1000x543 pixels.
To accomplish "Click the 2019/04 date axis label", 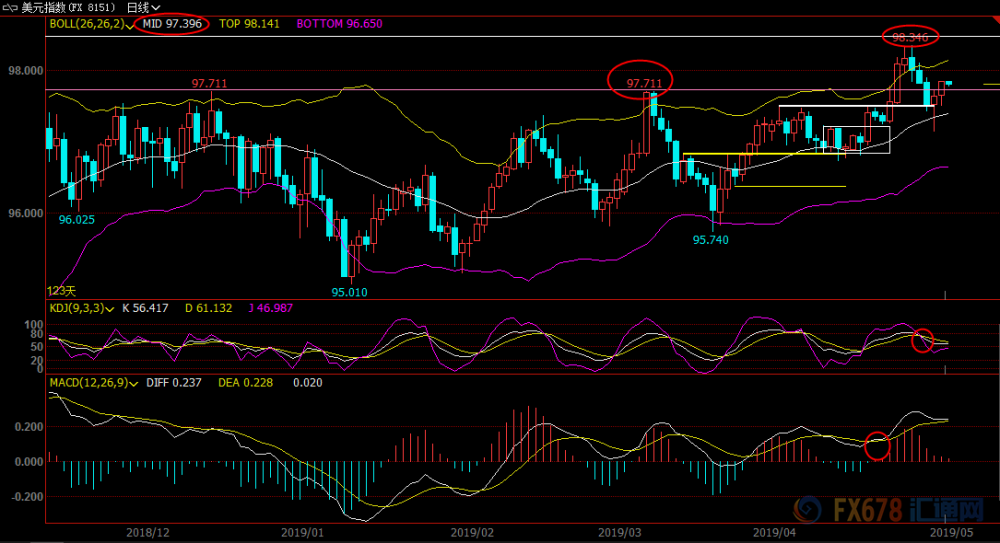I will coord(774,532).
